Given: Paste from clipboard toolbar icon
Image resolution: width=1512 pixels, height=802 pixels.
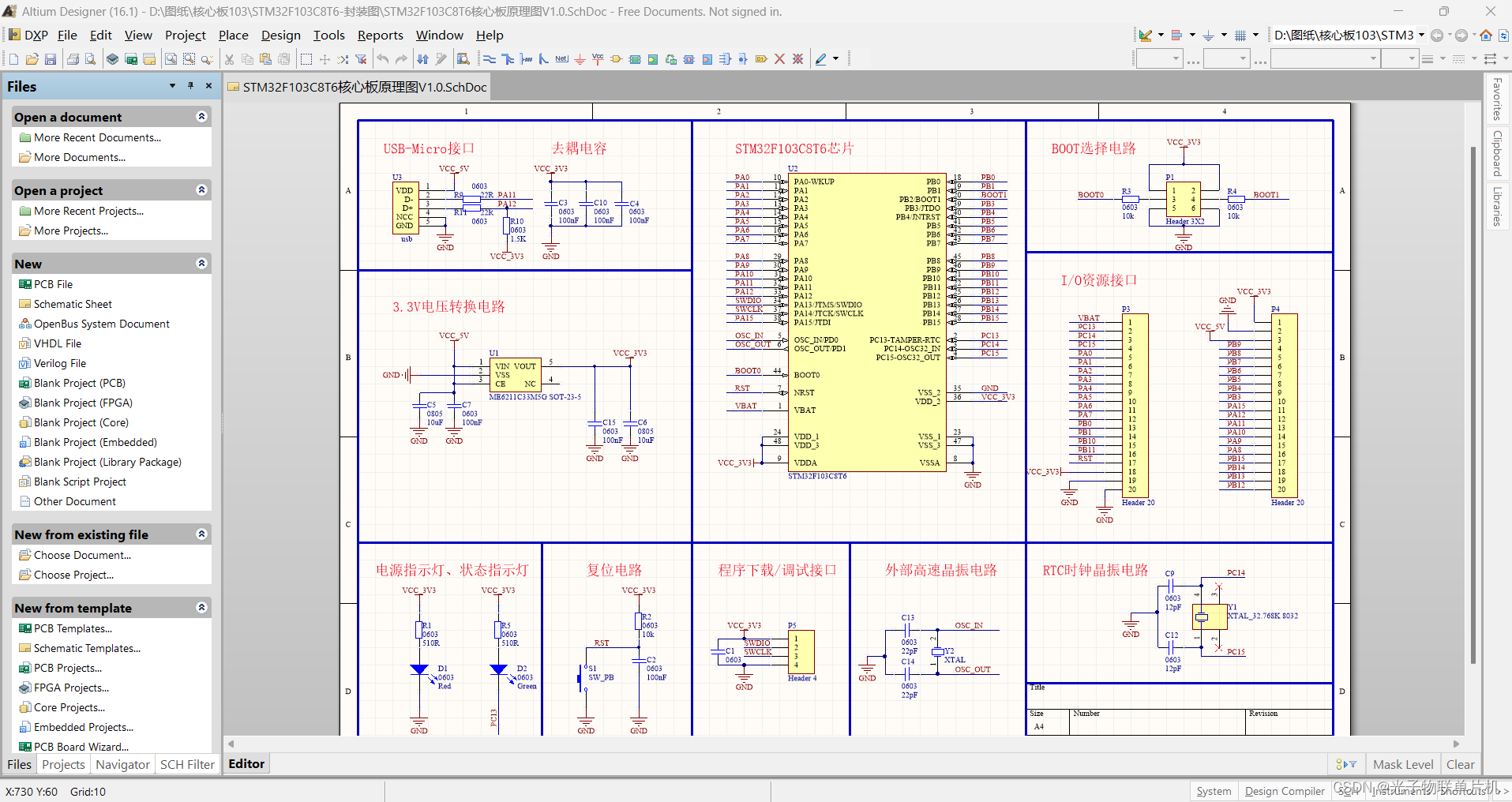Looking at the screenshot, I should (x=265, y=59).
